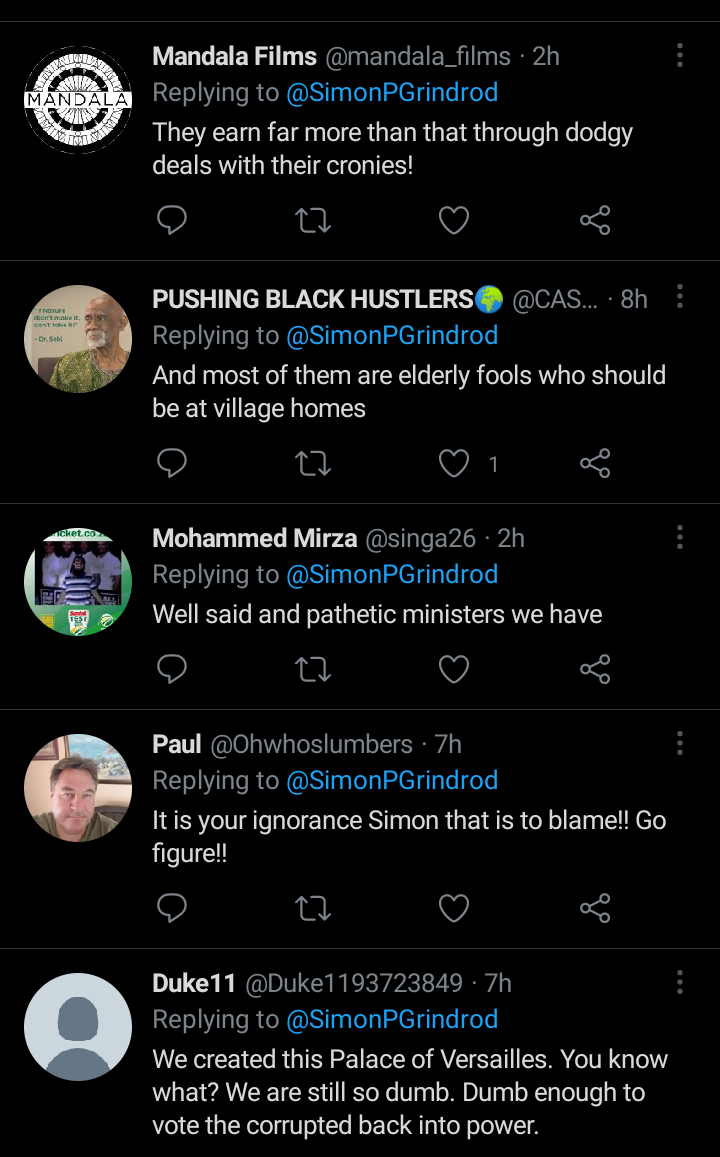Share Mandala Films' tweet
This screenshot has height=1157, width=720.
click(x=595, y=220)
